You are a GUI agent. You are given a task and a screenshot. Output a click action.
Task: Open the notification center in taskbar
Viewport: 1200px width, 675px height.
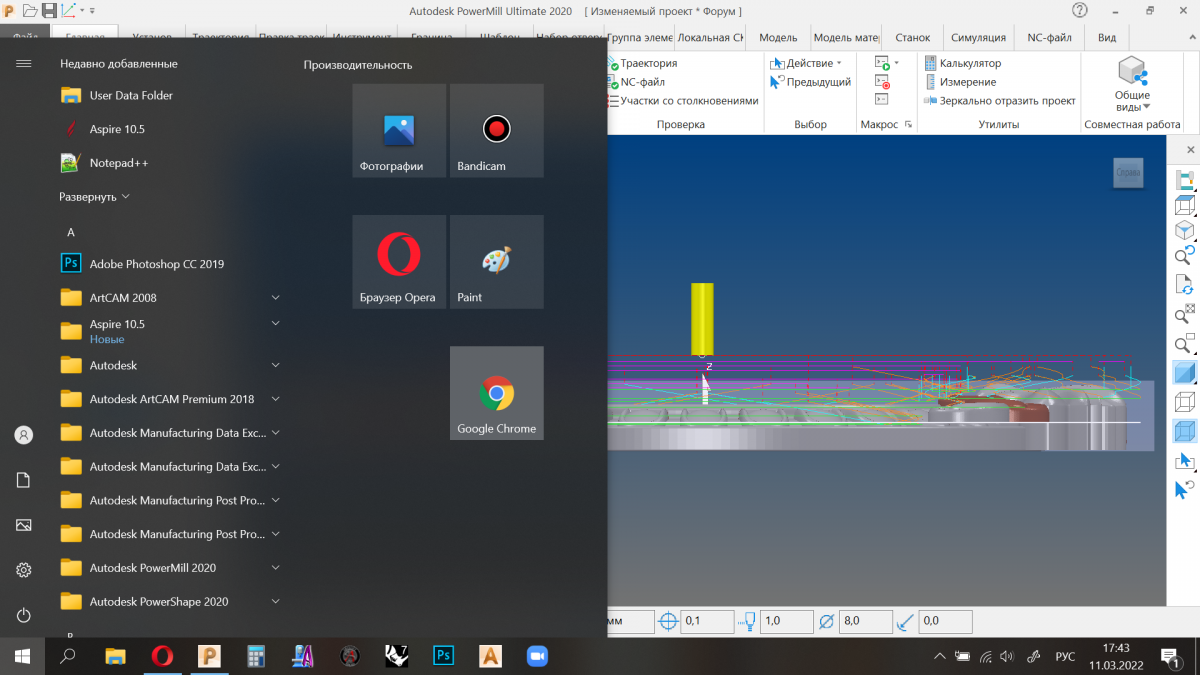coord(1169,656)
